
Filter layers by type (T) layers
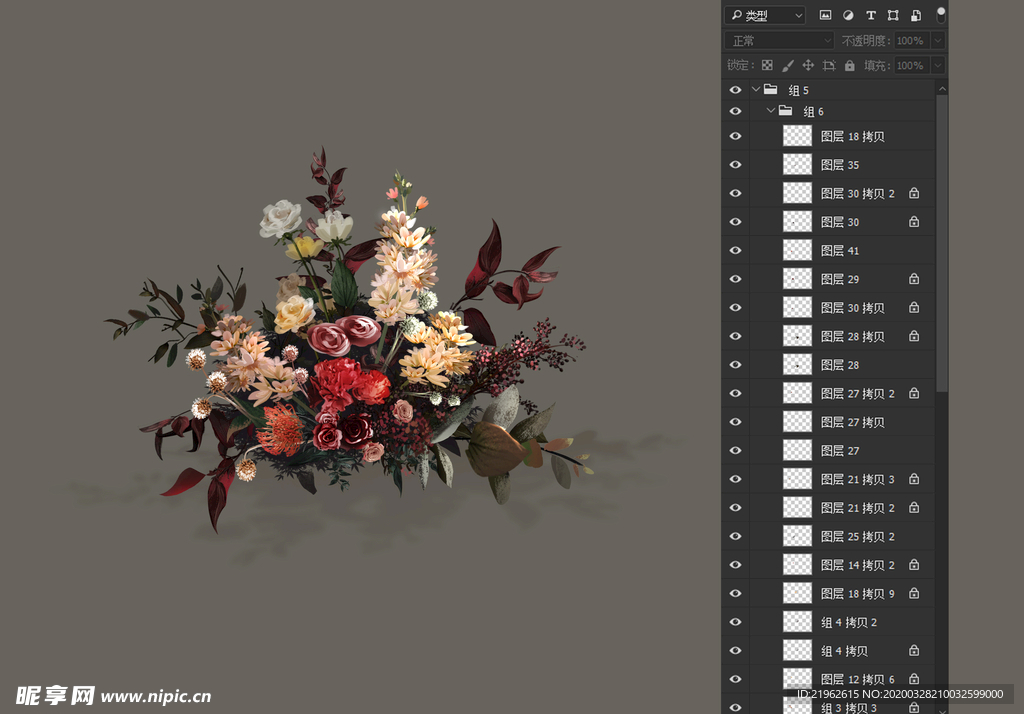[x=870, y=15]
